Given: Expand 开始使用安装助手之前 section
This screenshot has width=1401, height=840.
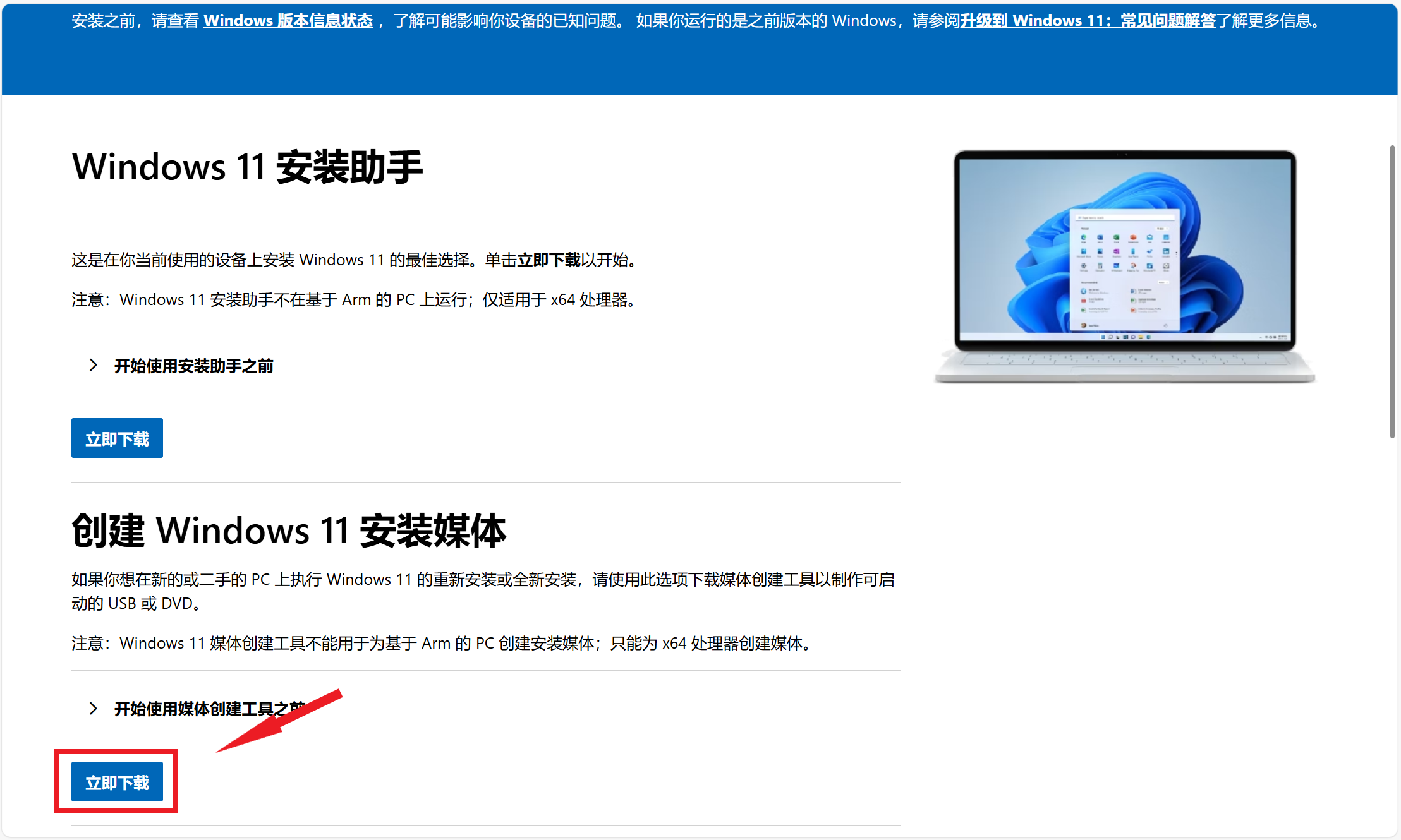Looking at the screenshot, I should click(181, 366).
